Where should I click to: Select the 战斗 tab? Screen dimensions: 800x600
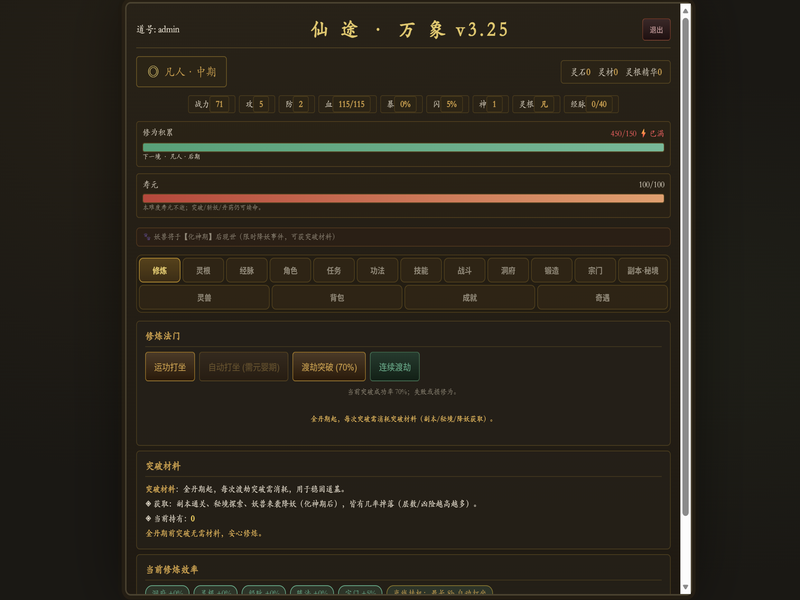tap(464, 270)
